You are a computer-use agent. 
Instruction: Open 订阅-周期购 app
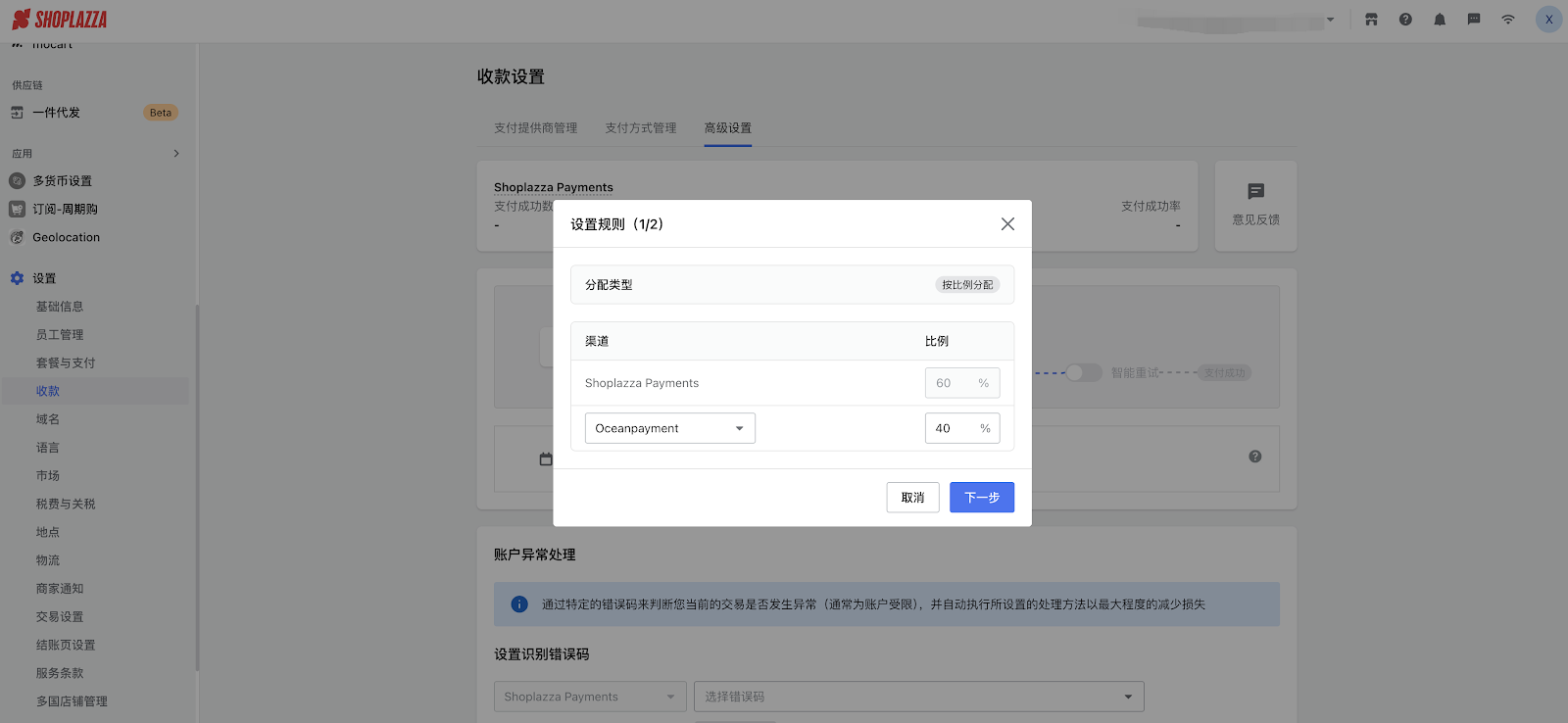click(65, 210)
